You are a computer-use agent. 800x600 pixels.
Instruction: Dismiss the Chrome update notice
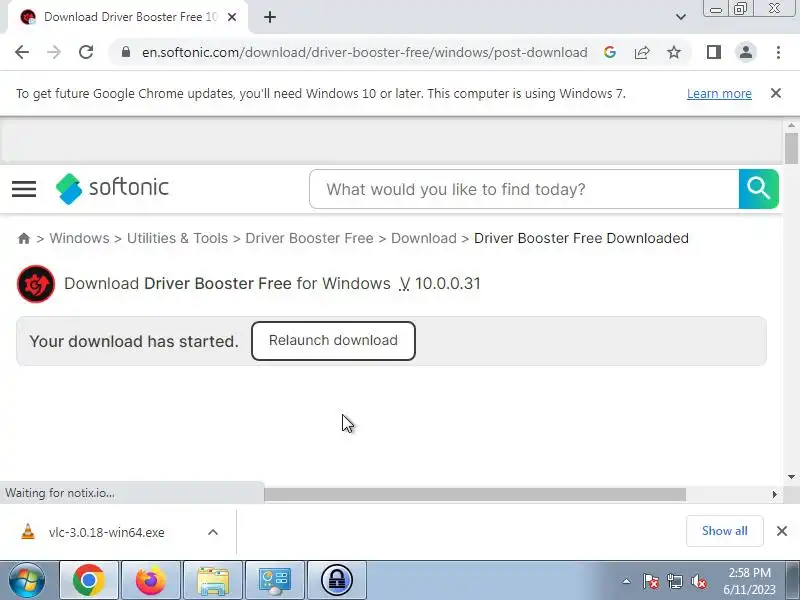point(776,93)
